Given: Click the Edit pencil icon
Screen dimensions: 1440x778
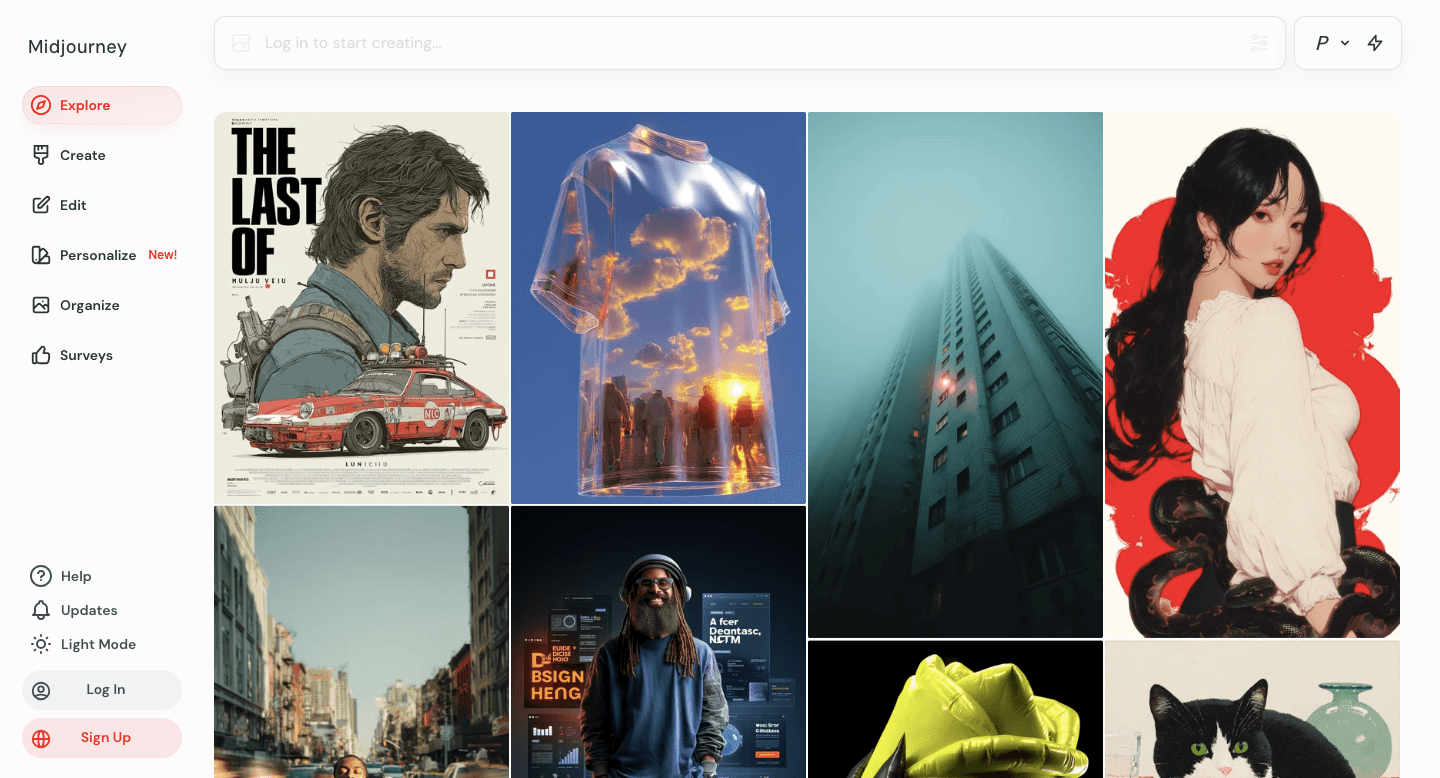Looking at the screenshot, I should tap(41, 205).
